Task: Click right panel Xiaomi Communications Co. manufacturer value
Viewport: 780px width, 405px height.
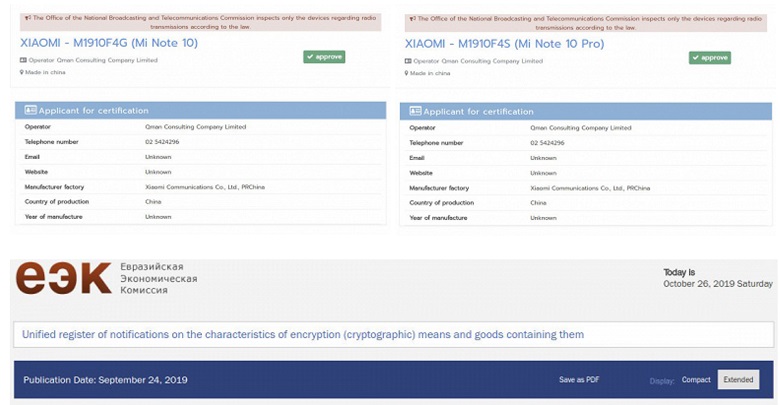Action: 590,188
